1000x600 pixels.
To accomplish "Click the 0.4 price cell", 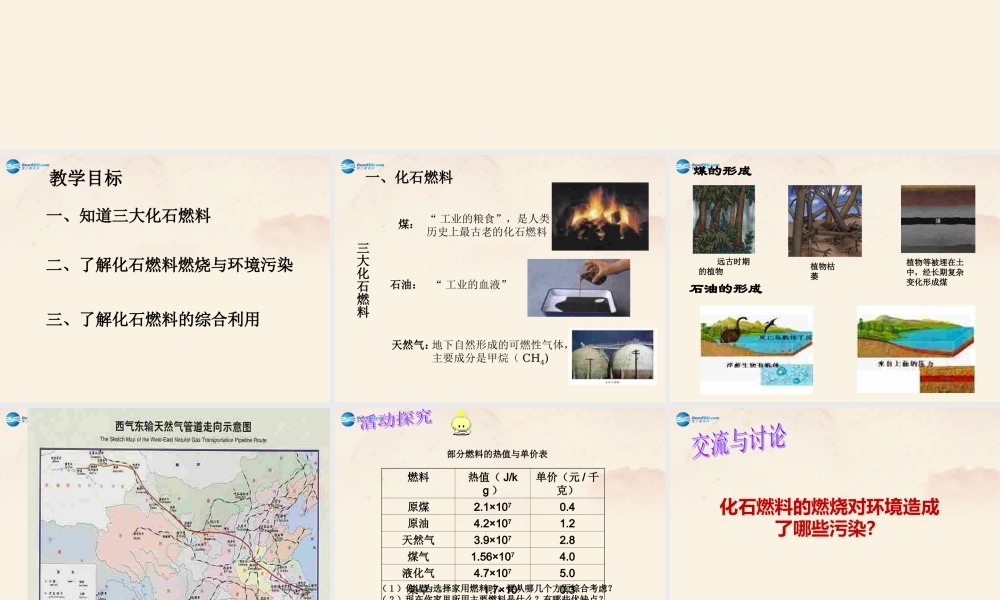I will tap(567, 507).
